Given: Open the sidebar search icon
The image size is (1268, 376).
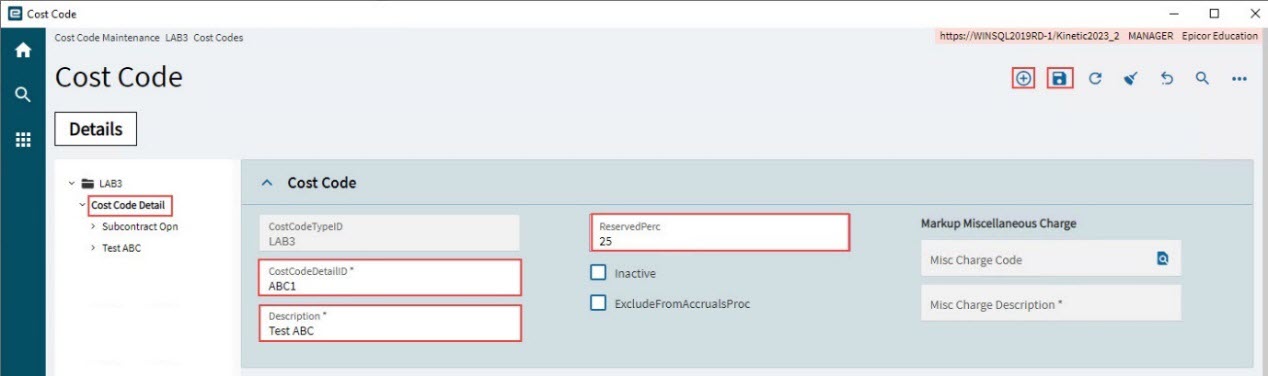Looking at the screenshot, I should pyautogui.click(x=22, y=95).
